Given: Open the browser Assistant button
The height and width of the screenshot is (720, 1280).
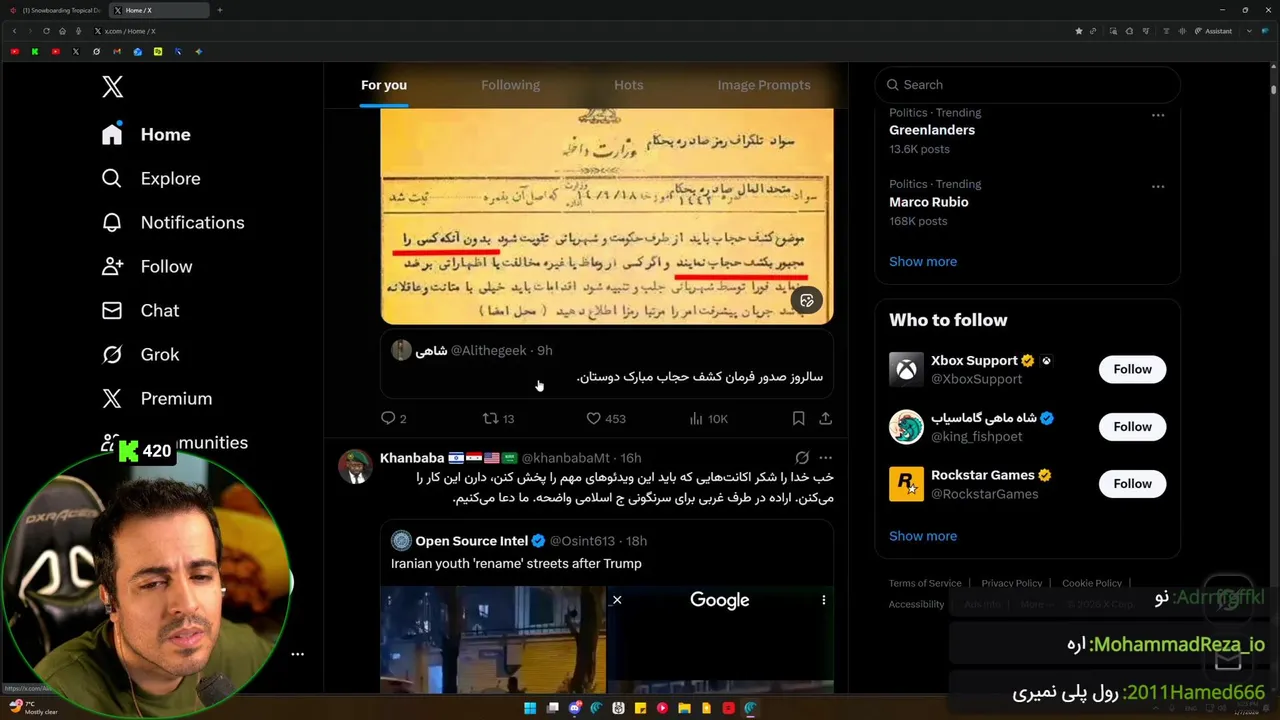Looking at the screenshot, I should coord(1213,31).
